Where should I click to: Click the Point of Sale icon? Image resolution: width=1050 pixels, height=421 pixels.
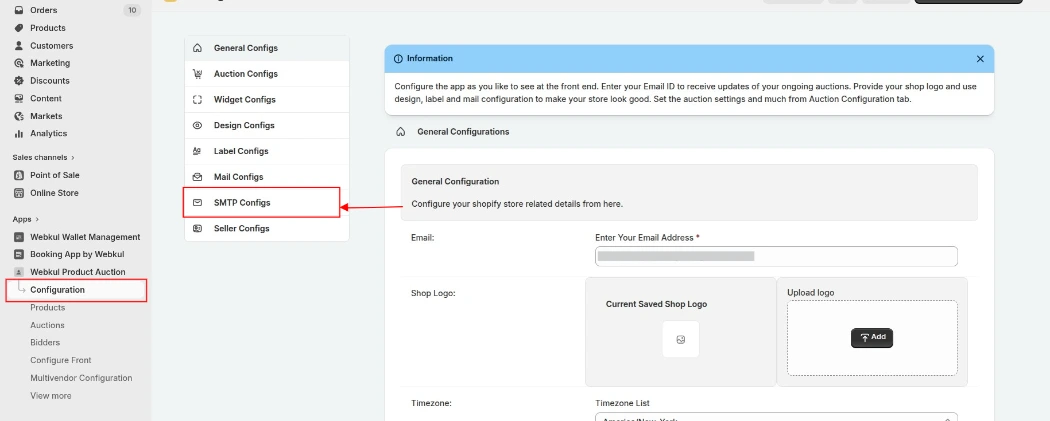click(19, 175)
